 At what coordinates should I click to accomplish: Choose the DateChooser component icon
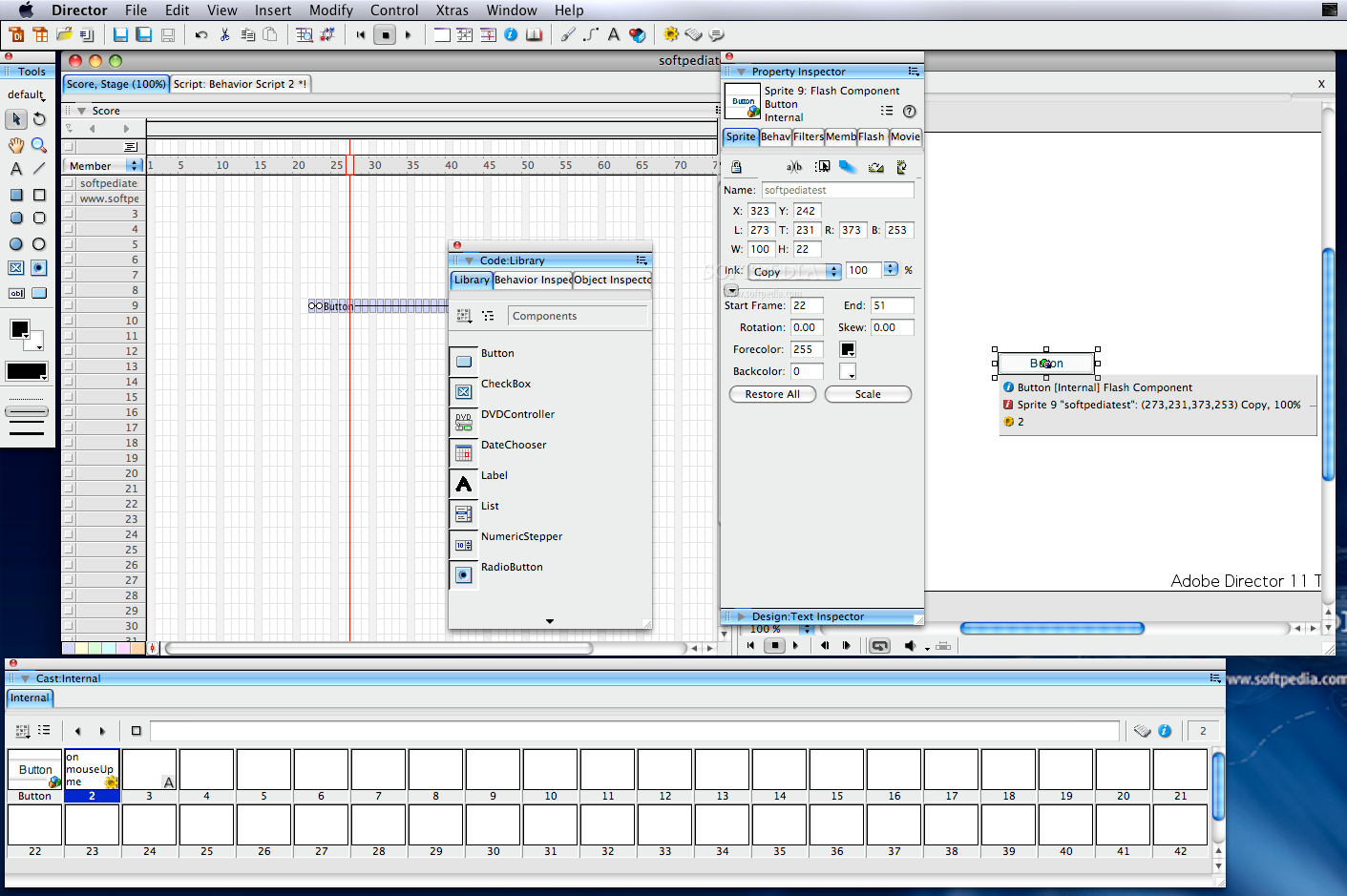(464, 452)
